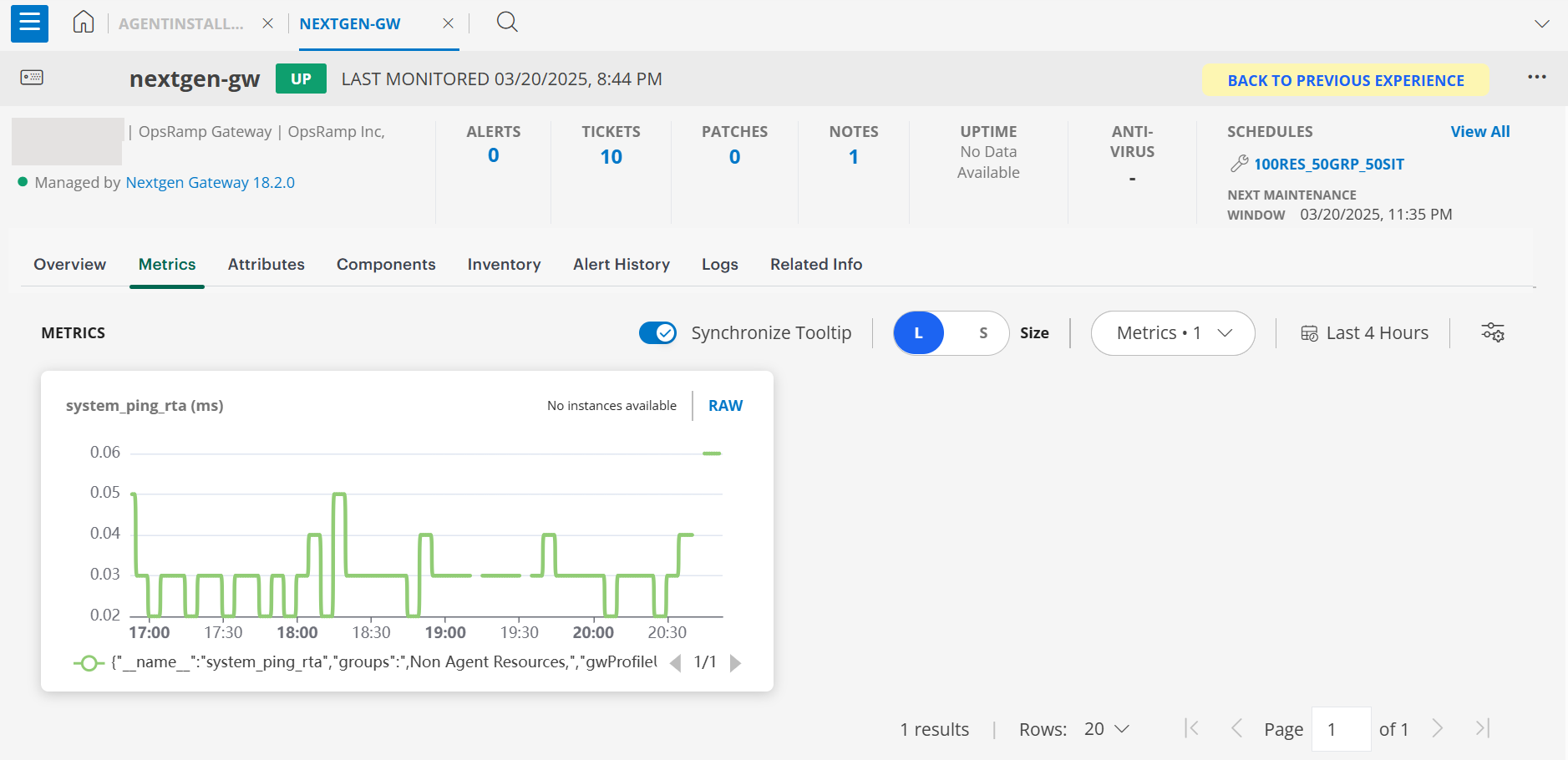Open Nextgen Gateway 18.2.0 link

pyautogui.click(x=210, y=182)
